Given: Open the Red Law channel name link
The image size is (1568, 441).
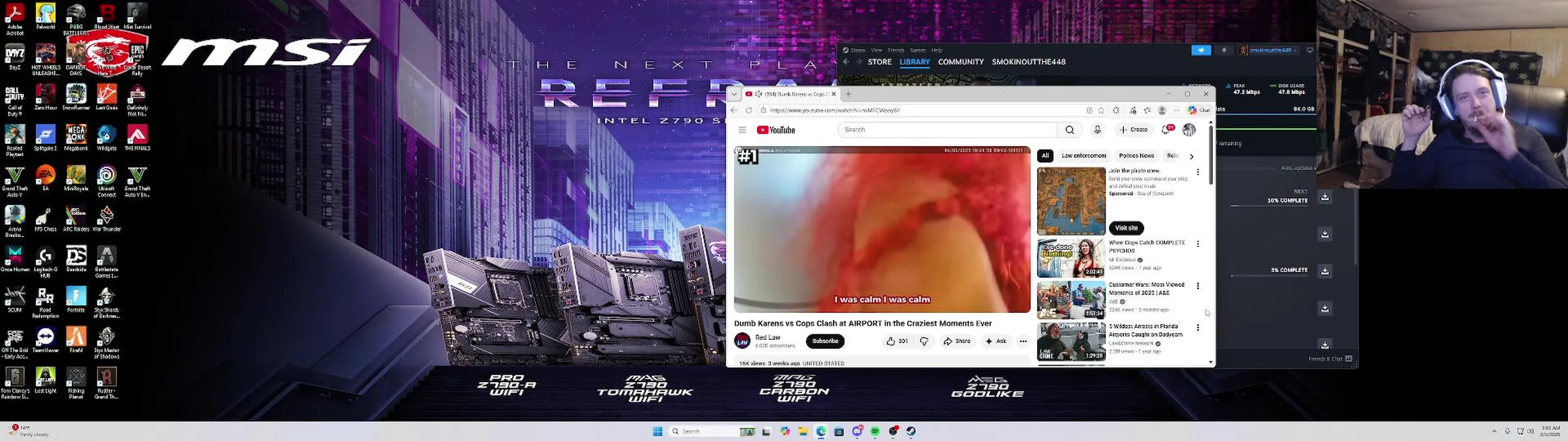Looking at the screenshot, I should click(767, 337).
